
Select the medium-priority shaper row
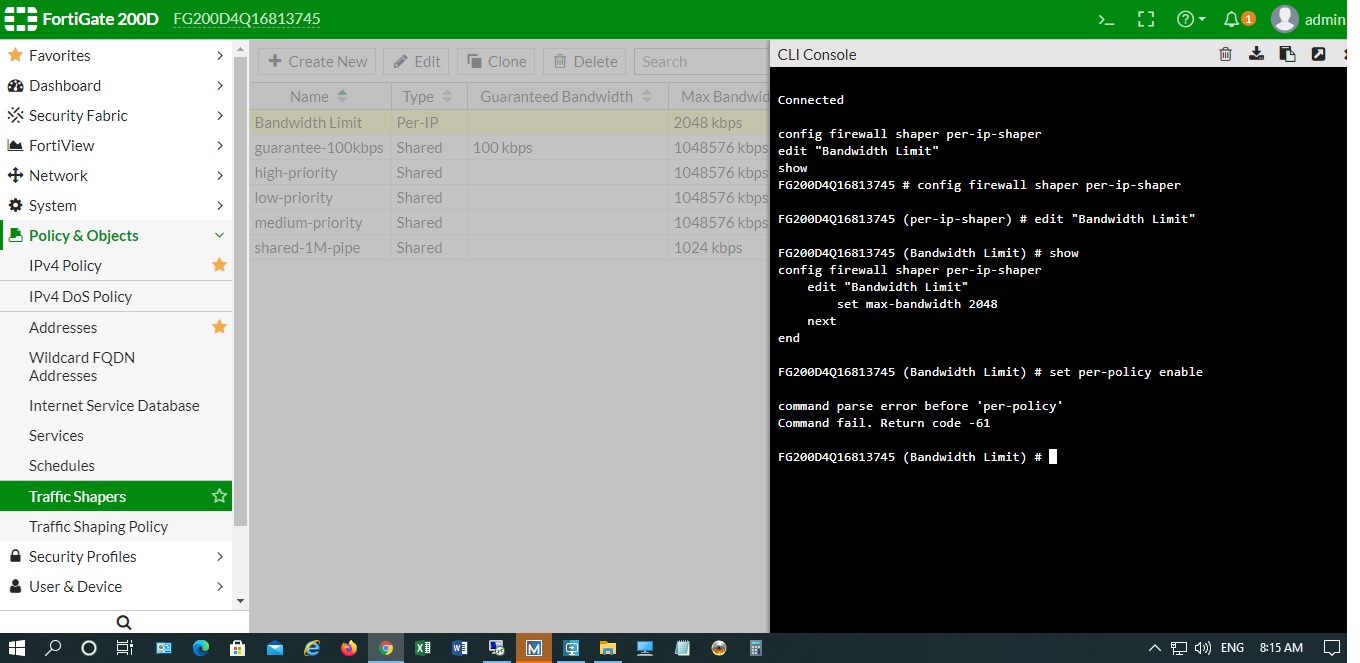[509, 222]
